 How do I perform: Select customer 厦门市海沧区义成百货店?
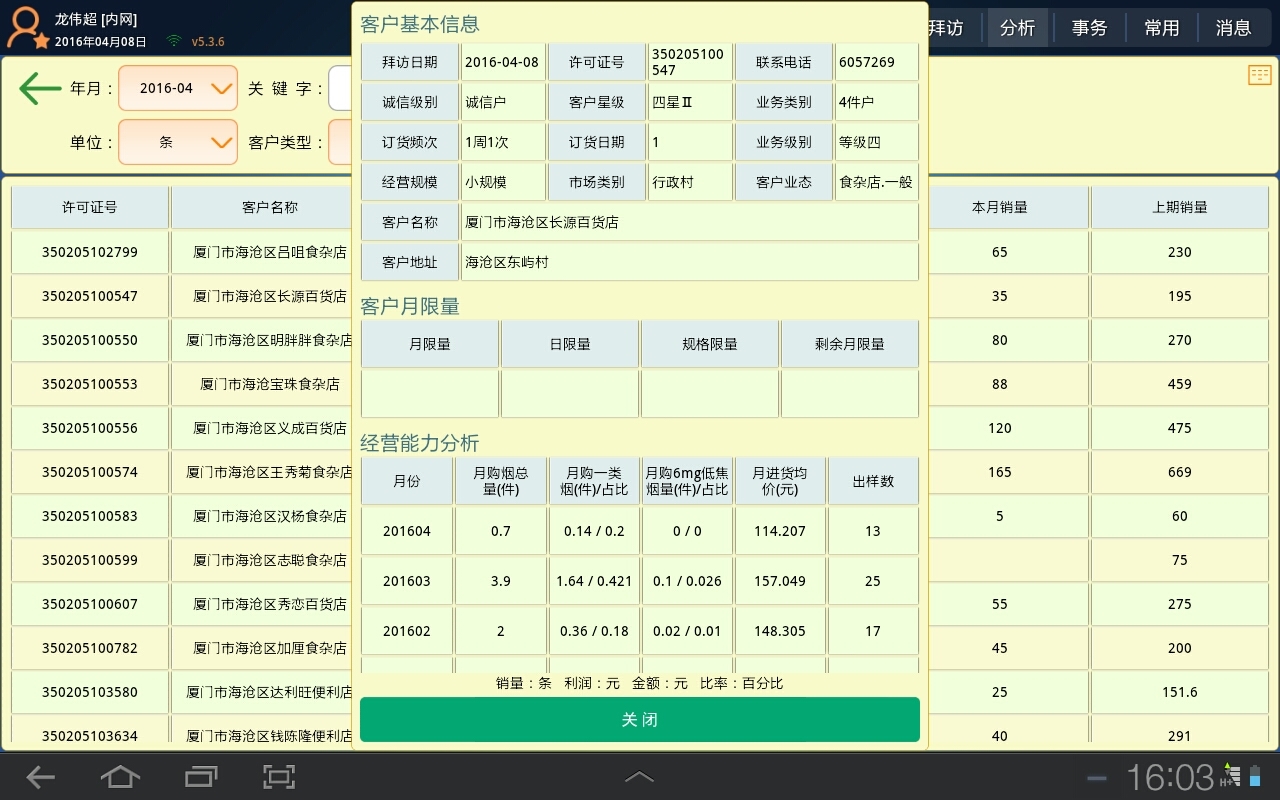(270, 428)
